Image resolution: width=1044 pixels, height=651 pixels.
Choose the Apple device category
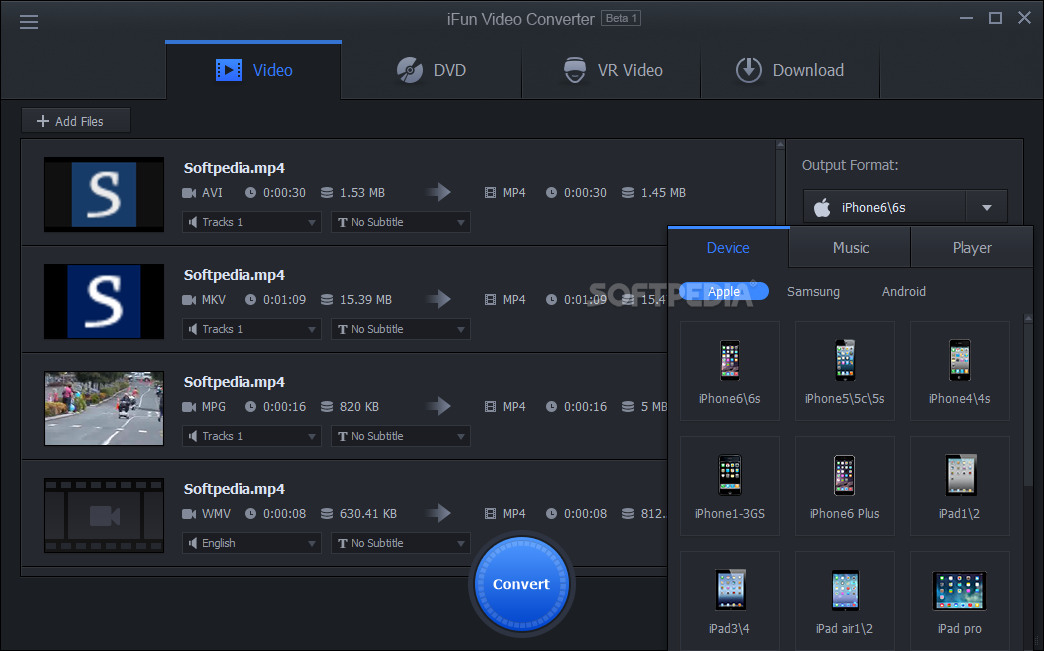724,292
